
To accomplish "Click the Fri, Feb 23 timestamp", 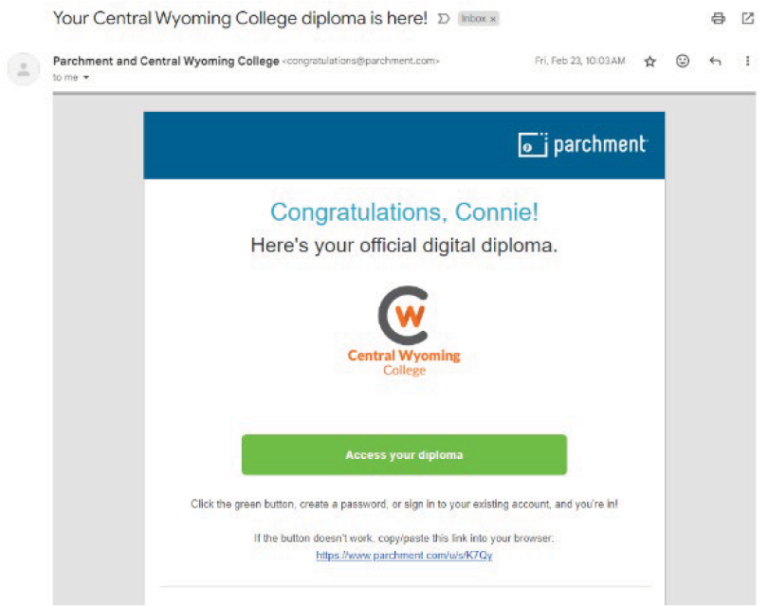I will (580, 61).
